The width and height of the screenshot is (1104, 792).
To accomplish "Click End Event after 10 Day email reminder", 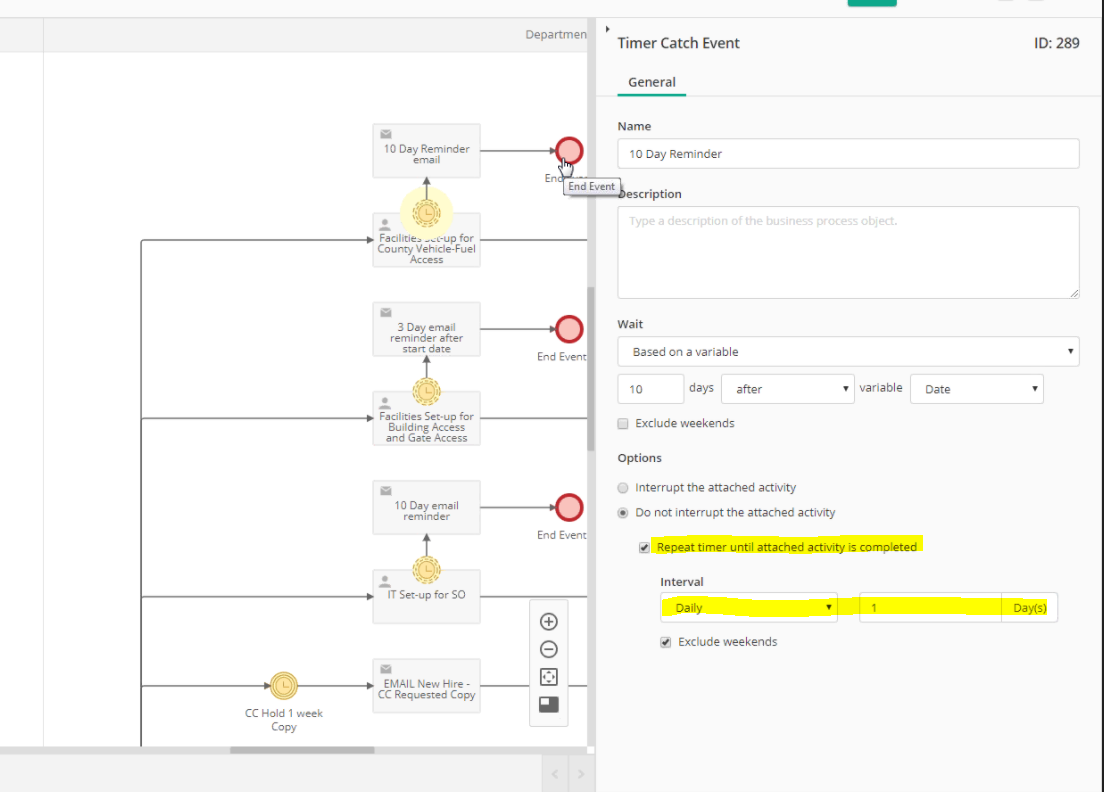I will pos(569,507).
